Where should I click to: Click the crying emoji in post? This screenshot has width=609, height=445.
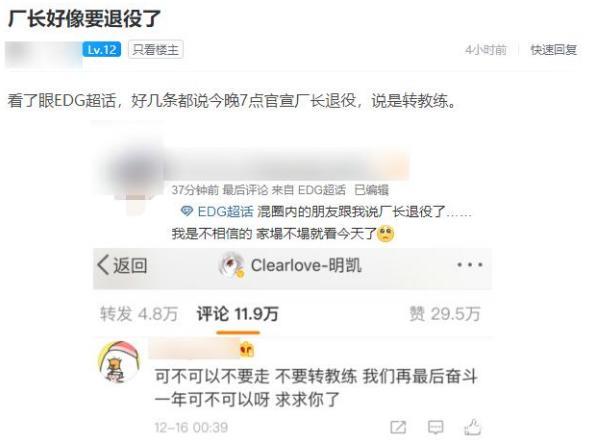click(386, 233)
